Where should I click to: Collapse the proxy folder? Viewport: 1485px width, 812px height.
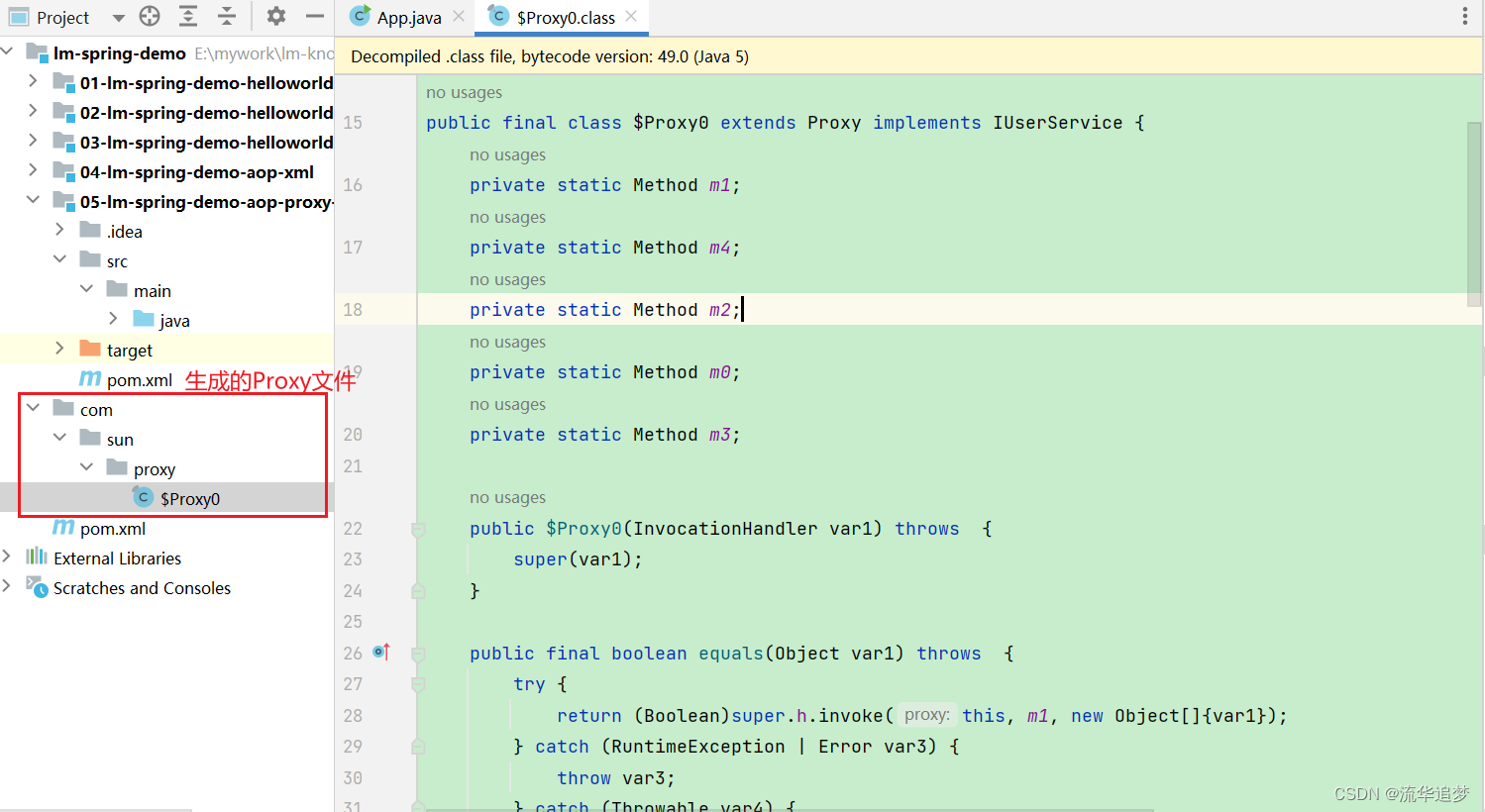tap(86, 466)
